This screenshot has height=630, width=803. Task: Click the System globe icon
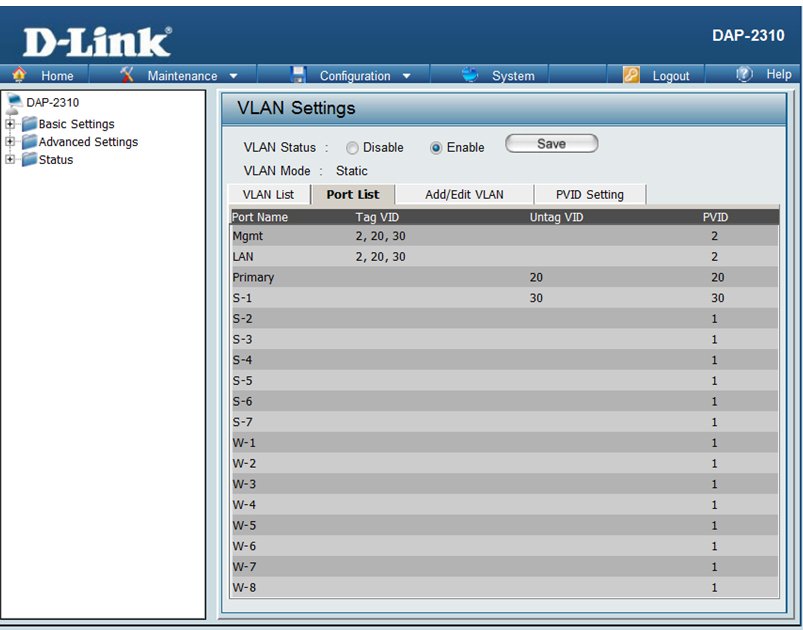coord(472,75)
